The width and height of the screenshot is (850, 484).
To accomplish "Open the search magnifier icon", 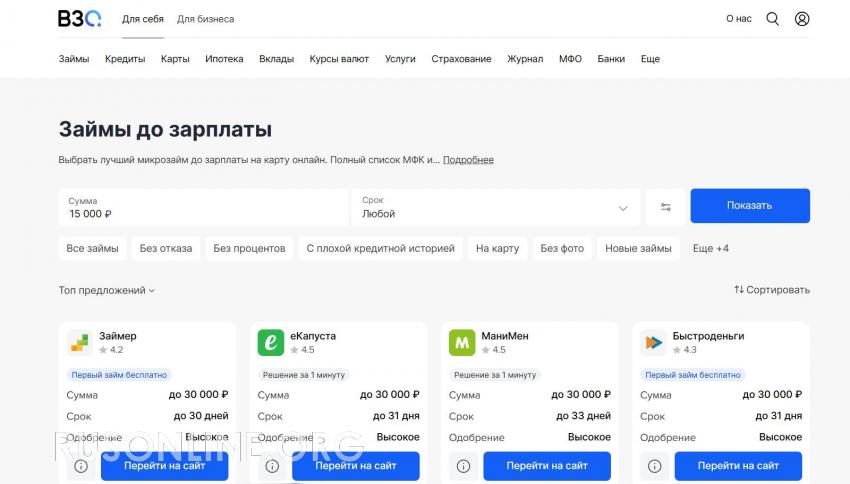I will 772,19.
